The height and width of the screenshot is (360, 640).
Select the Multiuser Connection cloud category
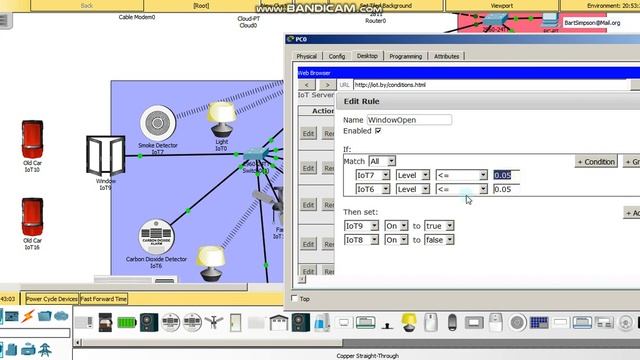61,316
